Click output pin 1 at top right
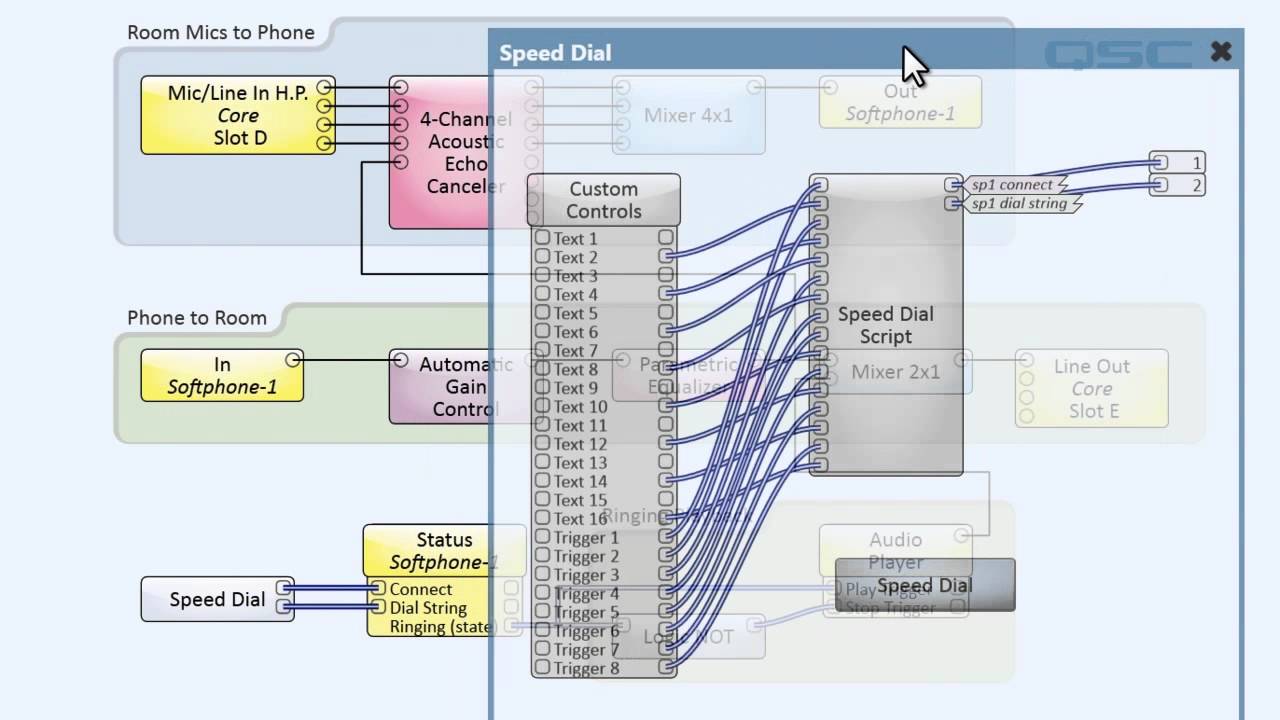This screenshot has width=1280, height=720. point(1177,162)
